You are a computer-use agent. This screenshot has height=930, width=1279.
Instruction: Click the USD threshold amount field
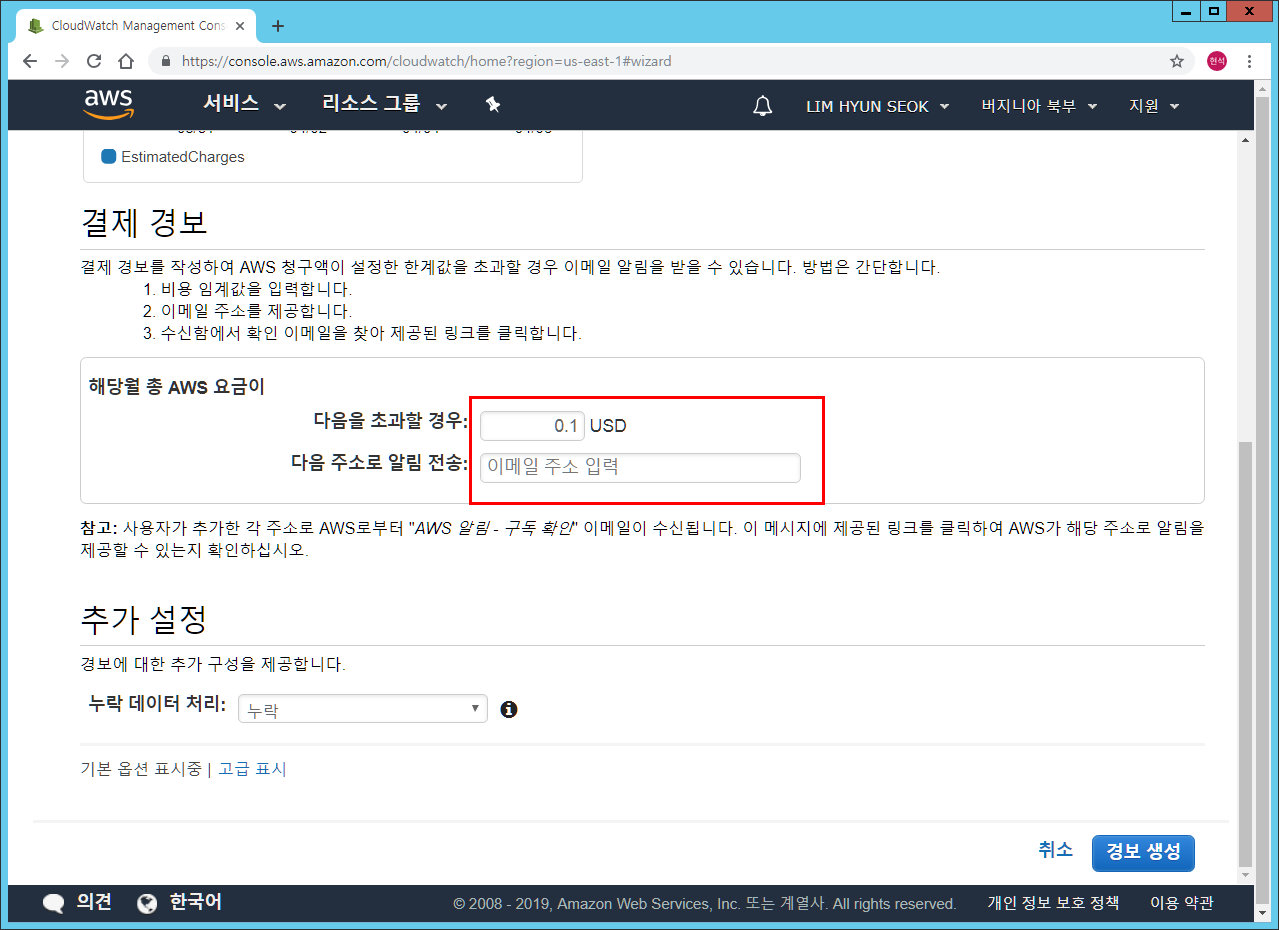[532, 426]
